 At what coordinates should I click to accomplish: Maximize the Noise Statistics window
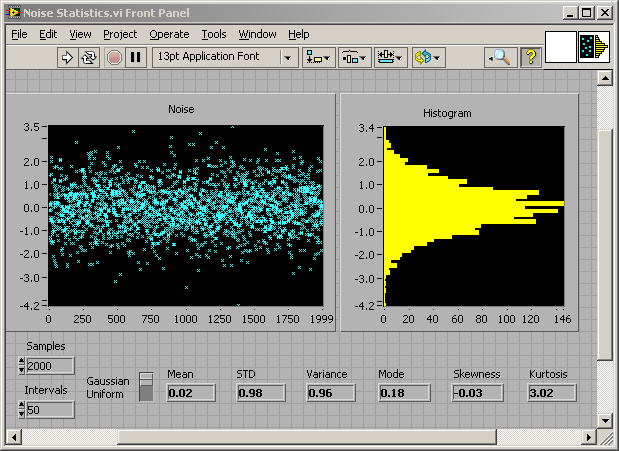[587, 13]
